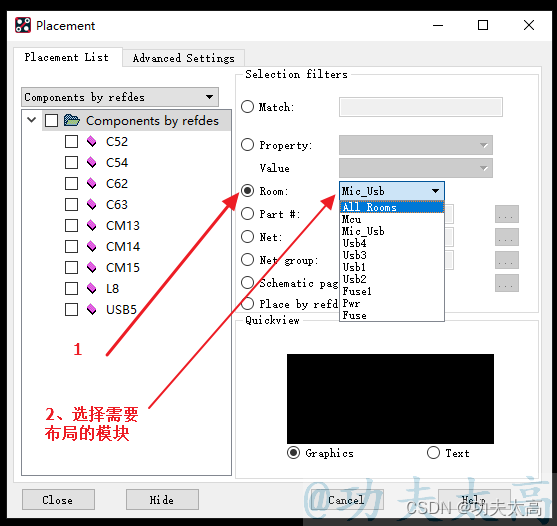Click the Hide button
Screen dimensions: 557x526
click(x=162, y=499)
